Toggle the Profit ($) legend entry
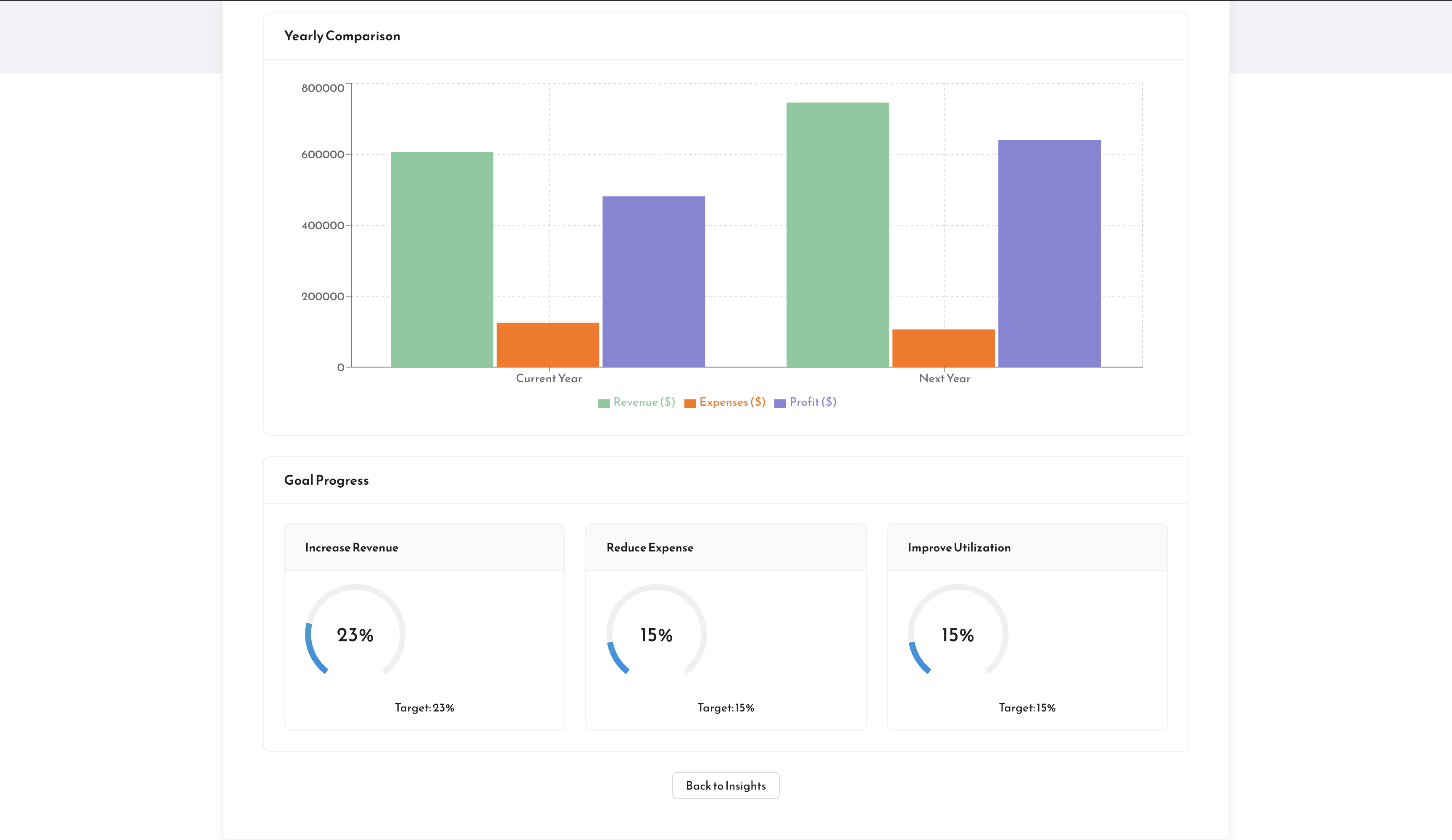 click(805, 402)
